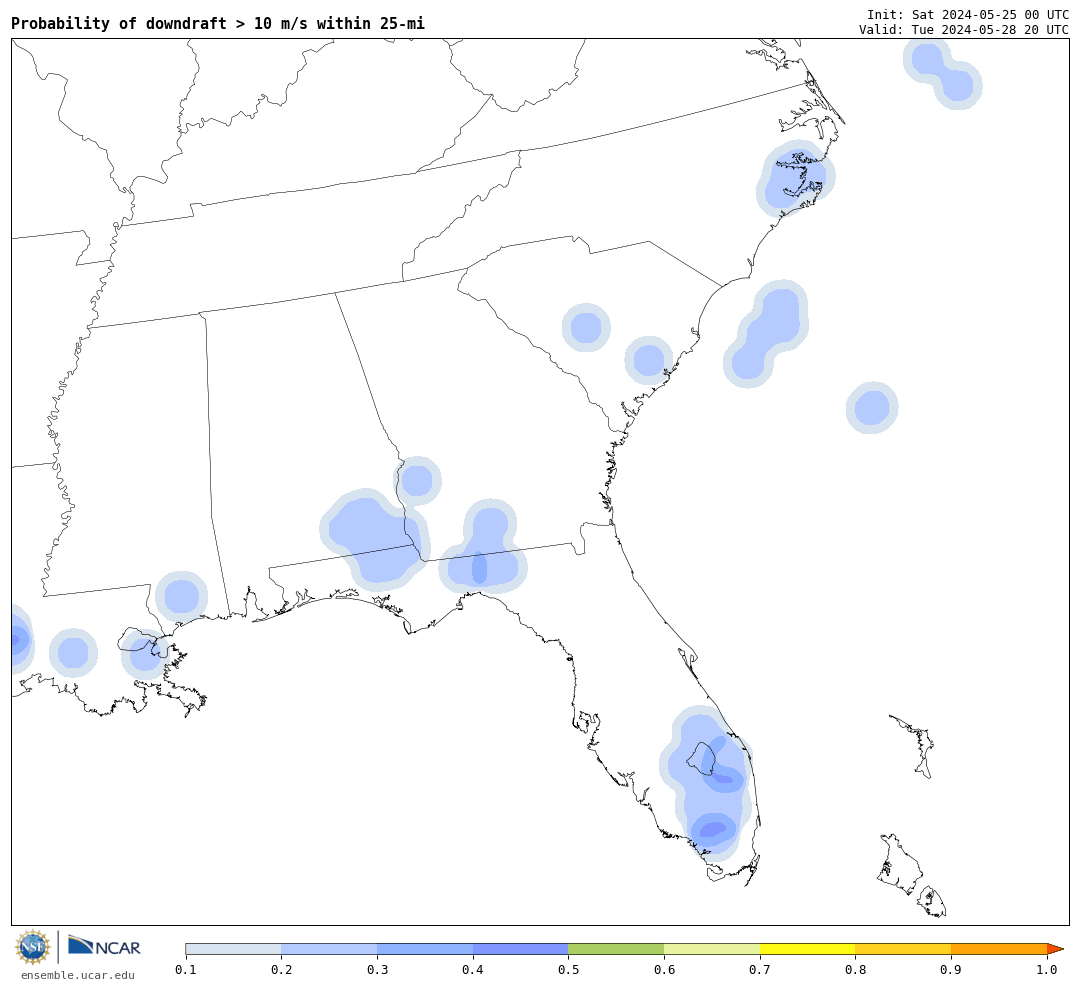
Task: Select the 0.1–0.2 pale gray colorbar segment
Action: pos(233,949)
